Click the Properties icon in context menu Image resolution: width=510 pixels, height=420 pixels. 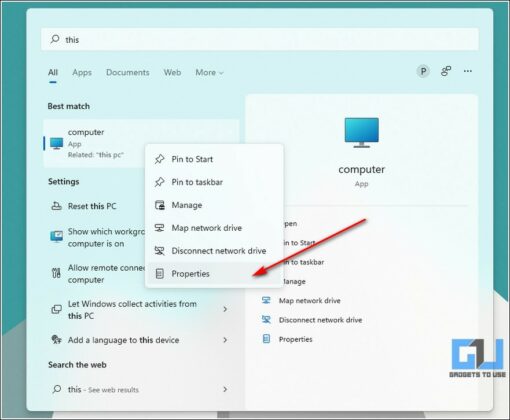coord(160,274)
